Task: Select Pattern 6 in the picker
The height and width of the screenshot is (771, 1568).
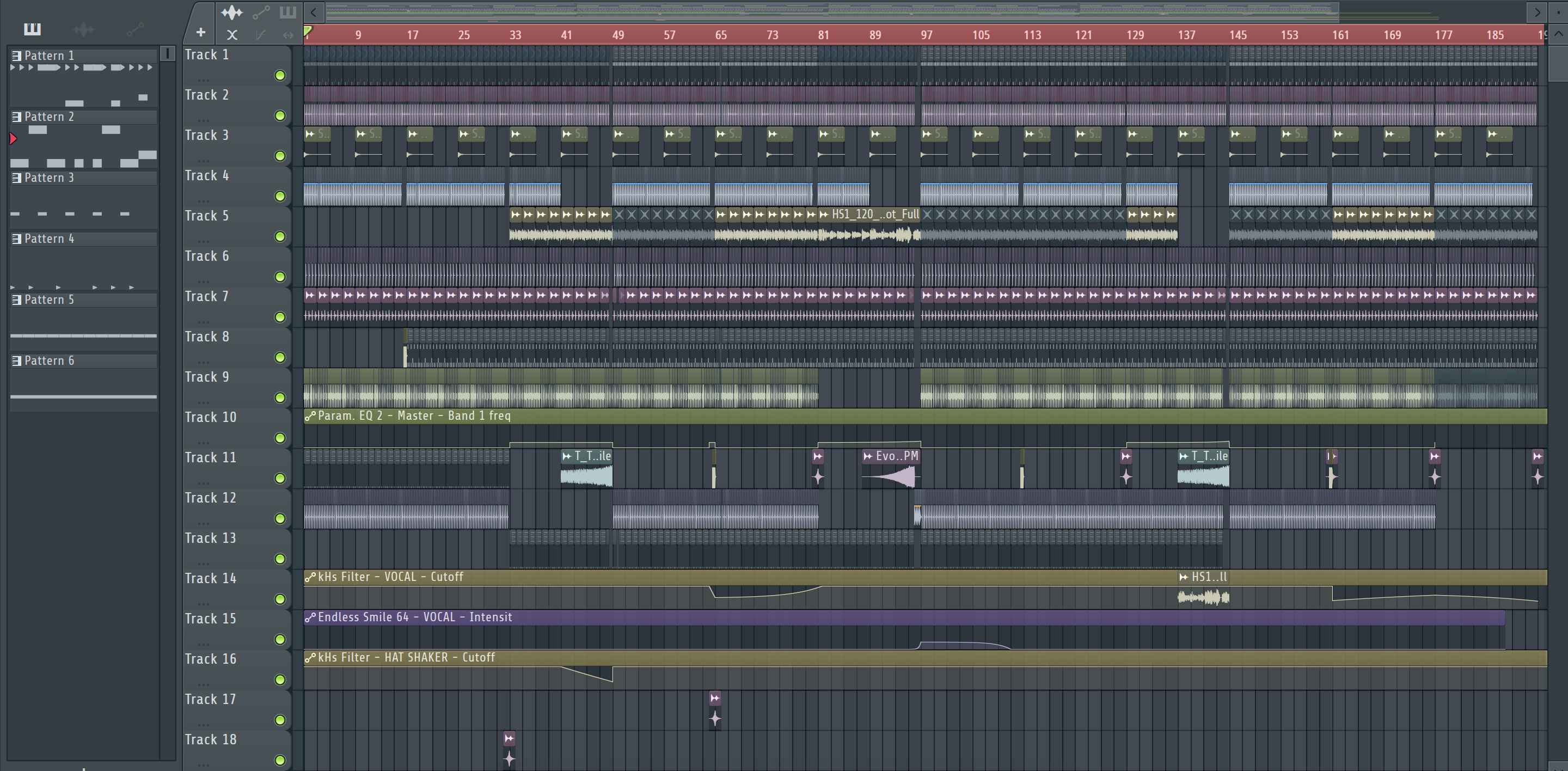Action: click(83, 382)
